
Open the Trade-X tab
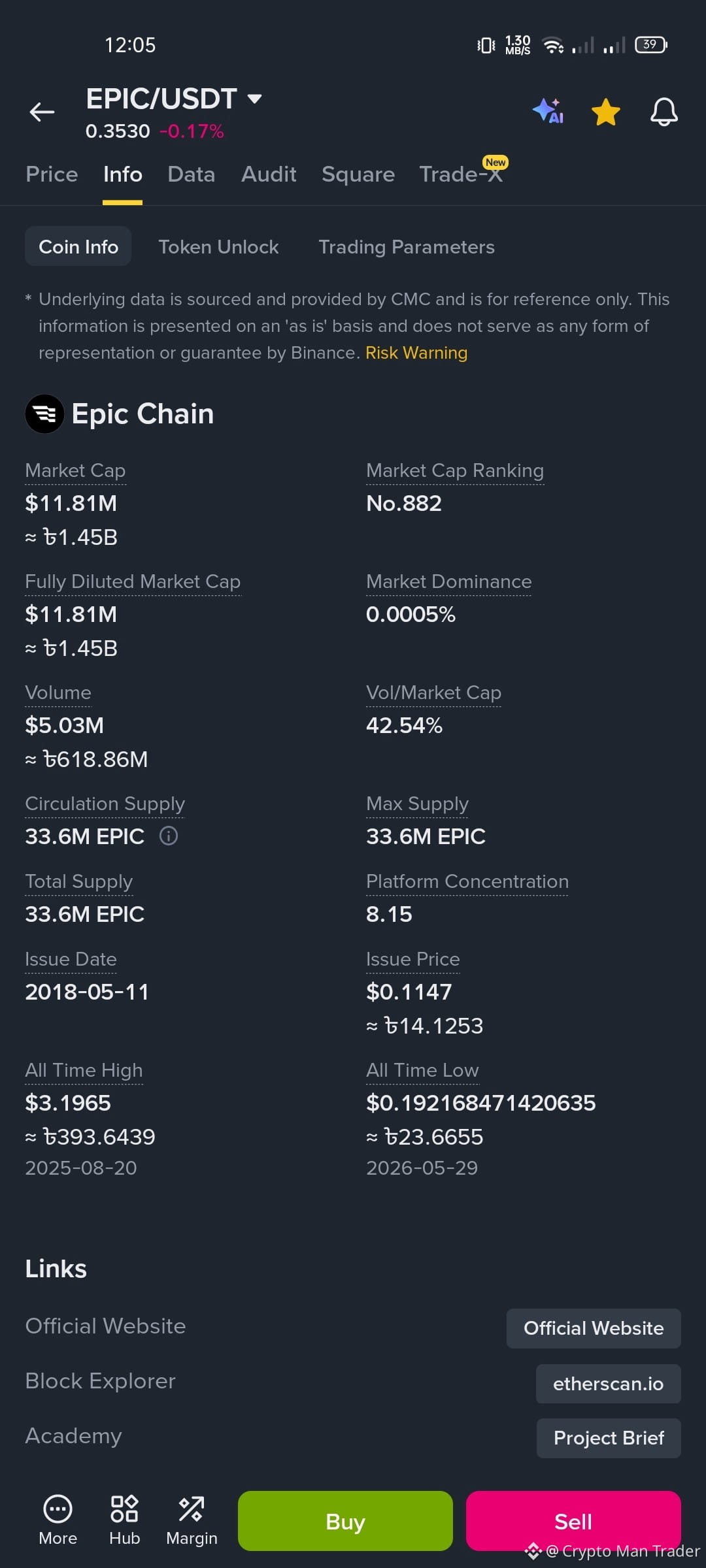pyautogui.click(x=462, y=174)
